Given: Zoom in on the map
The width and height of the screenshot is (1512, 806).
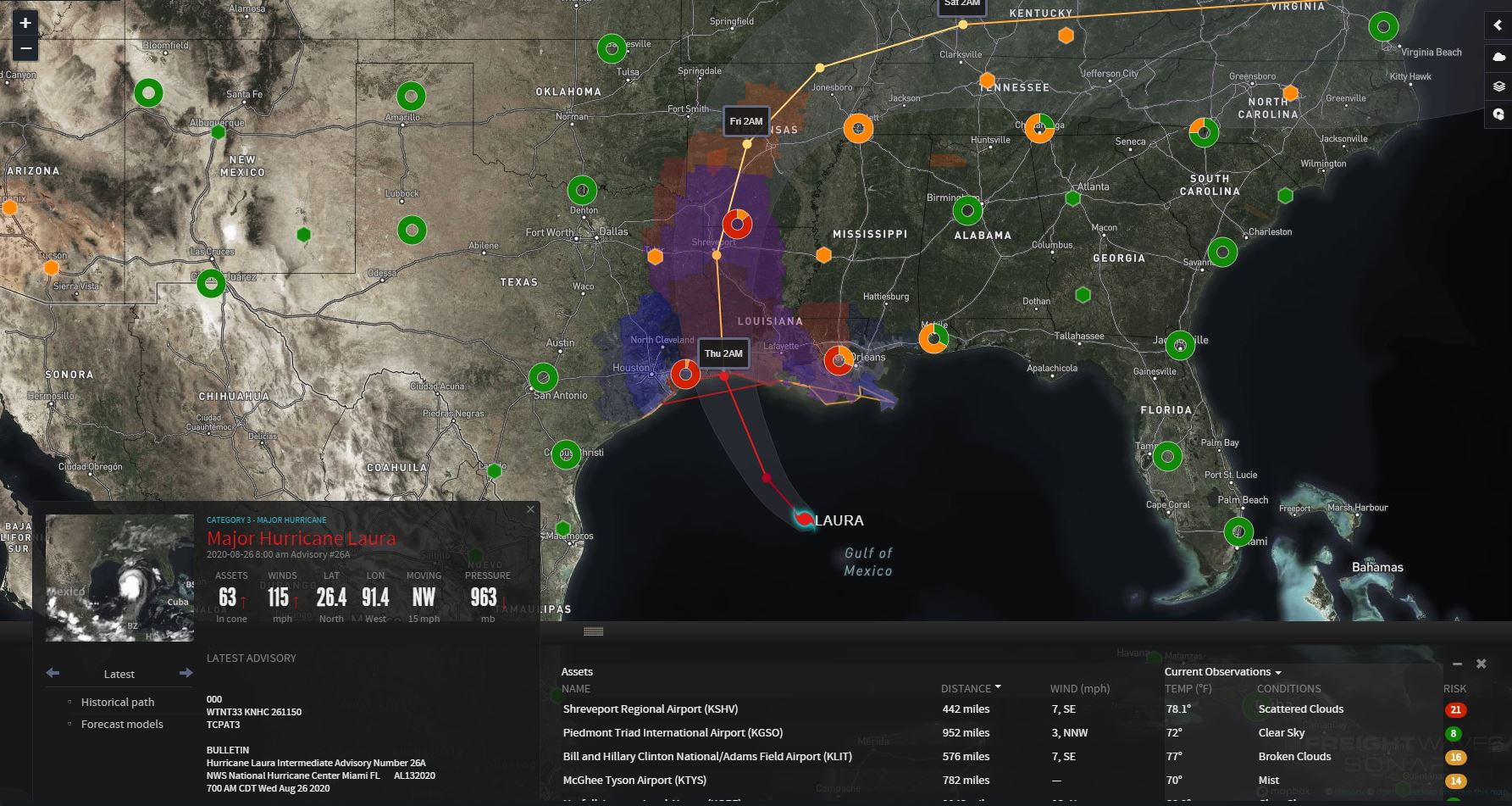Looking at the screenshot, I should [25, 24].
